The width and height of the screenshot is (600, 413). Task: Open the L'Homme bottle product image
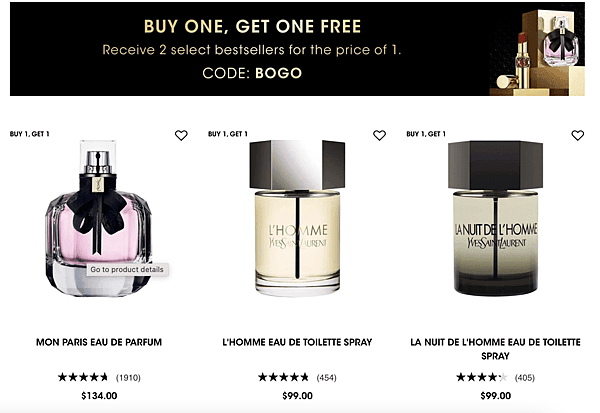(297, 218)
